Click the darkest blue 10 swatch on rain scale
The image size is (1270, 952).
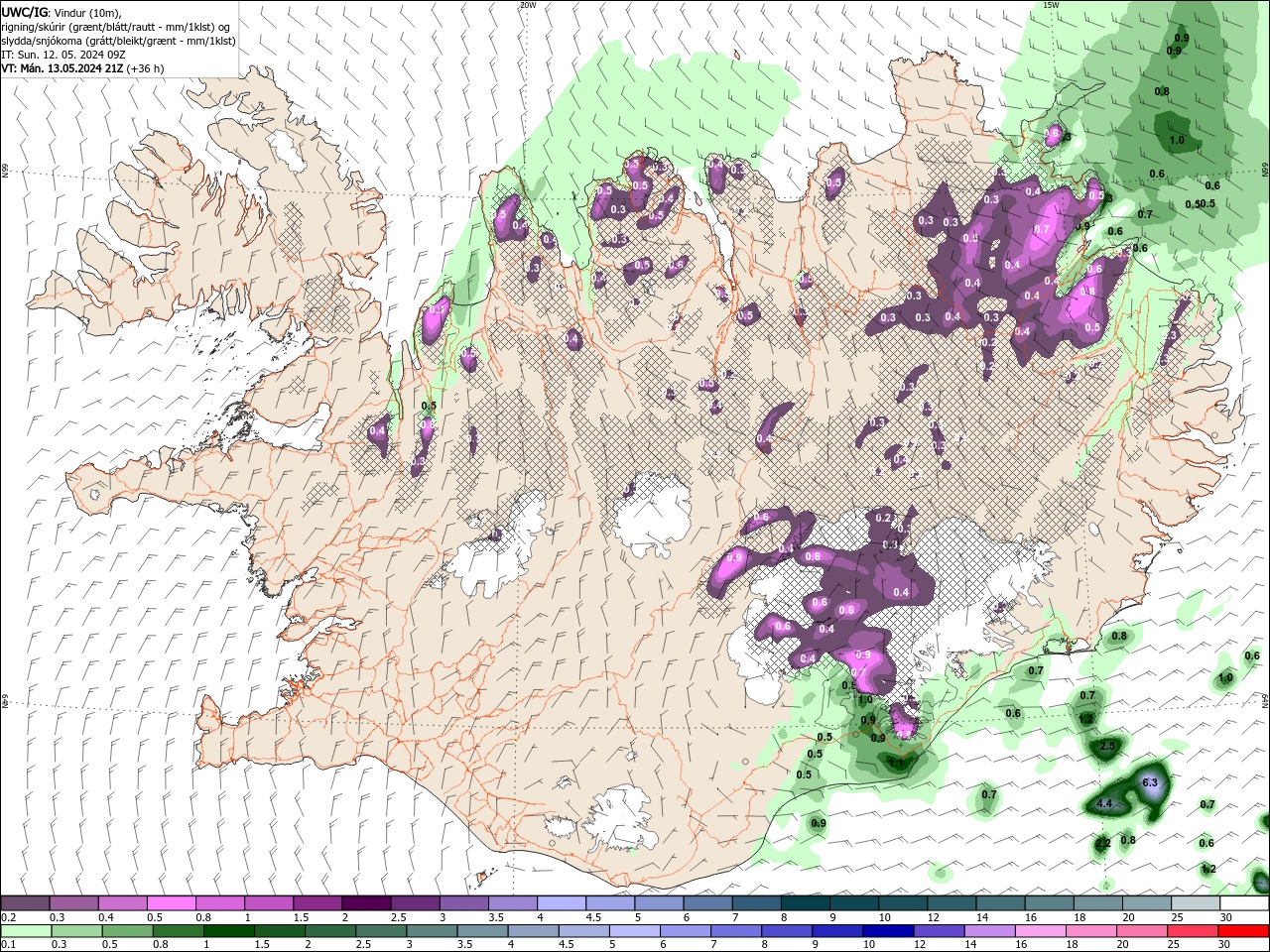[886, 931]
